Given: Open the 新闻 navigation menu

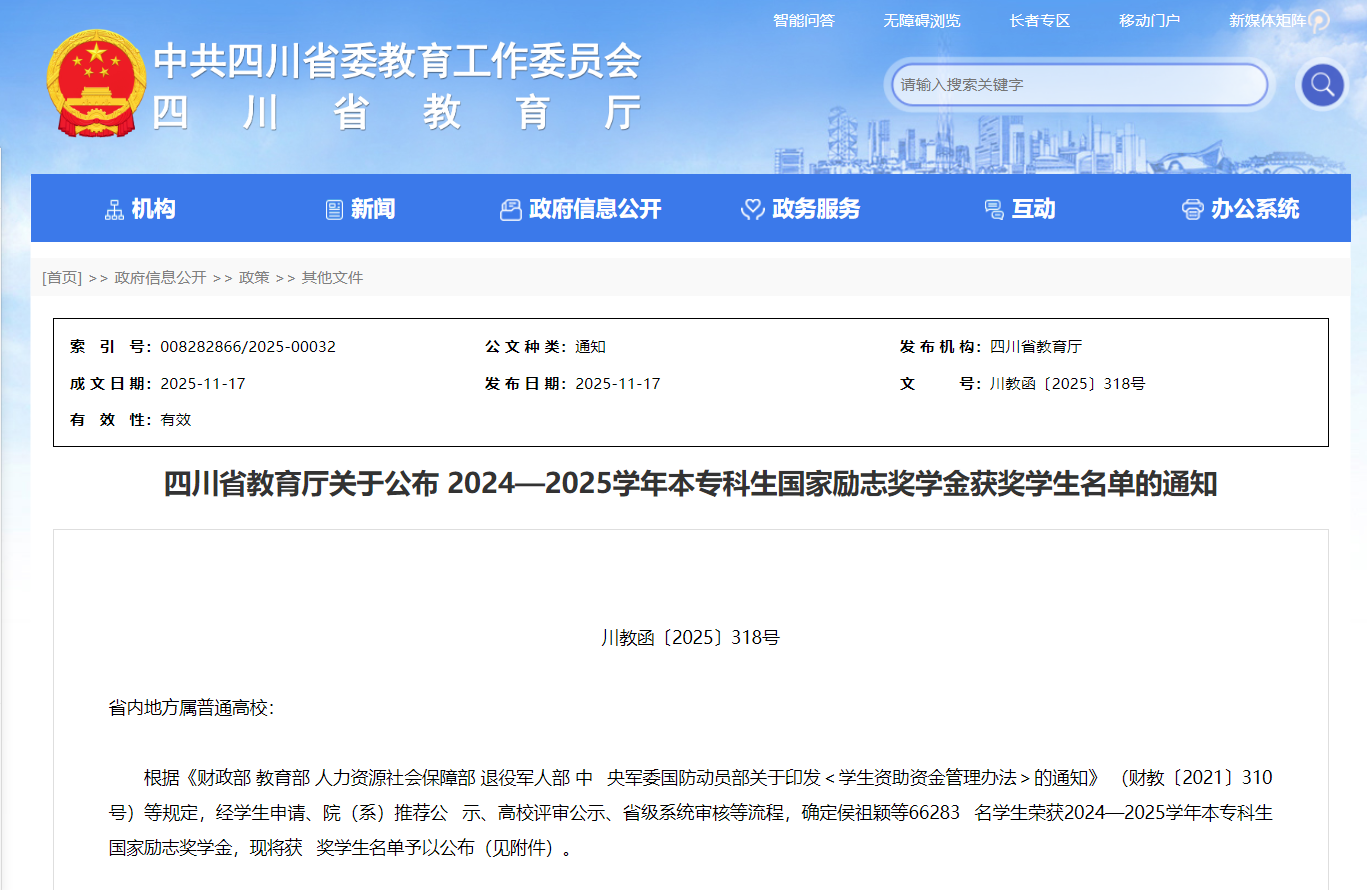Looking at the screenshot, I should coord(373,209).
